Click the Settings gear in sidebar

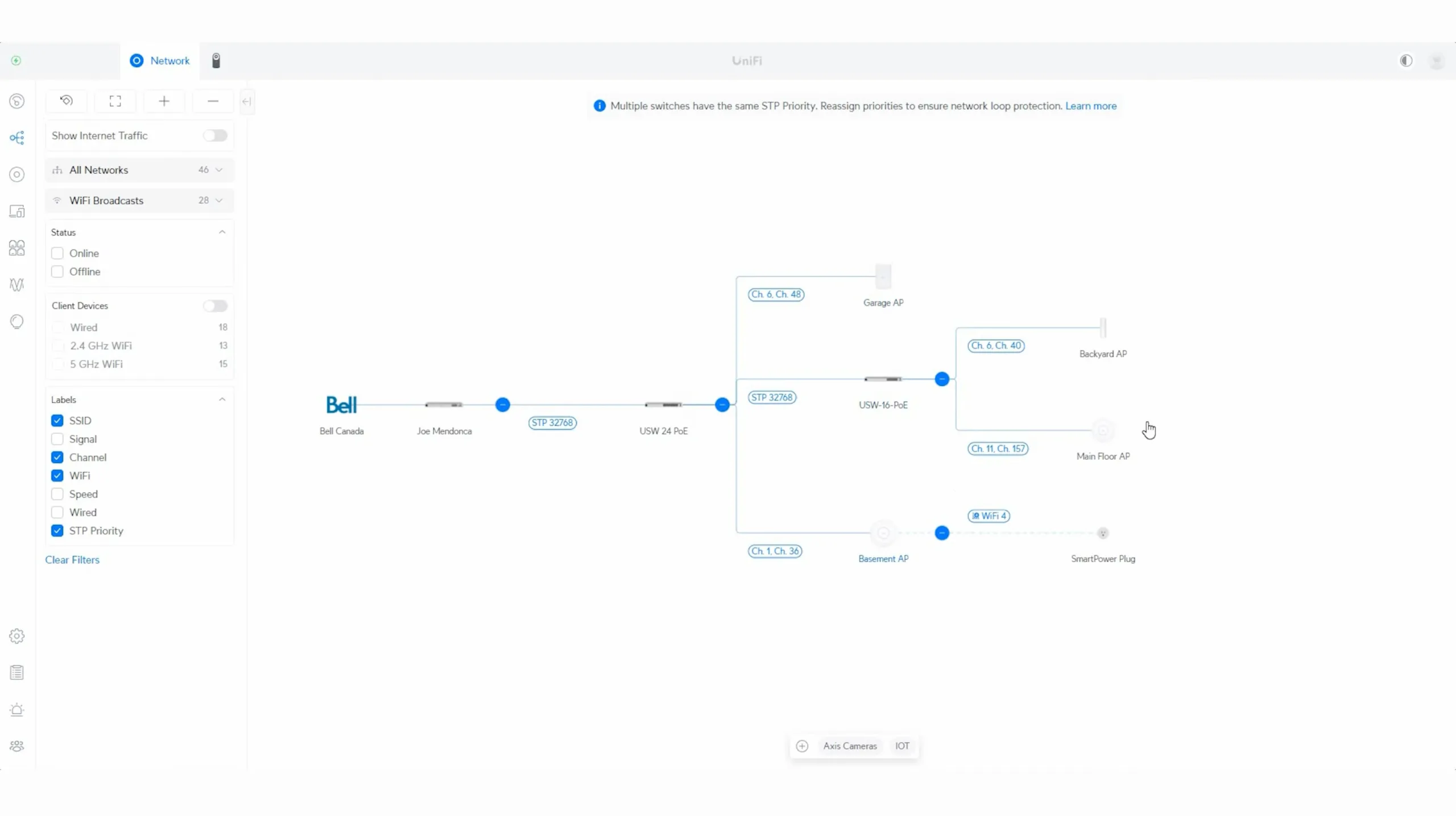point(17,636)
